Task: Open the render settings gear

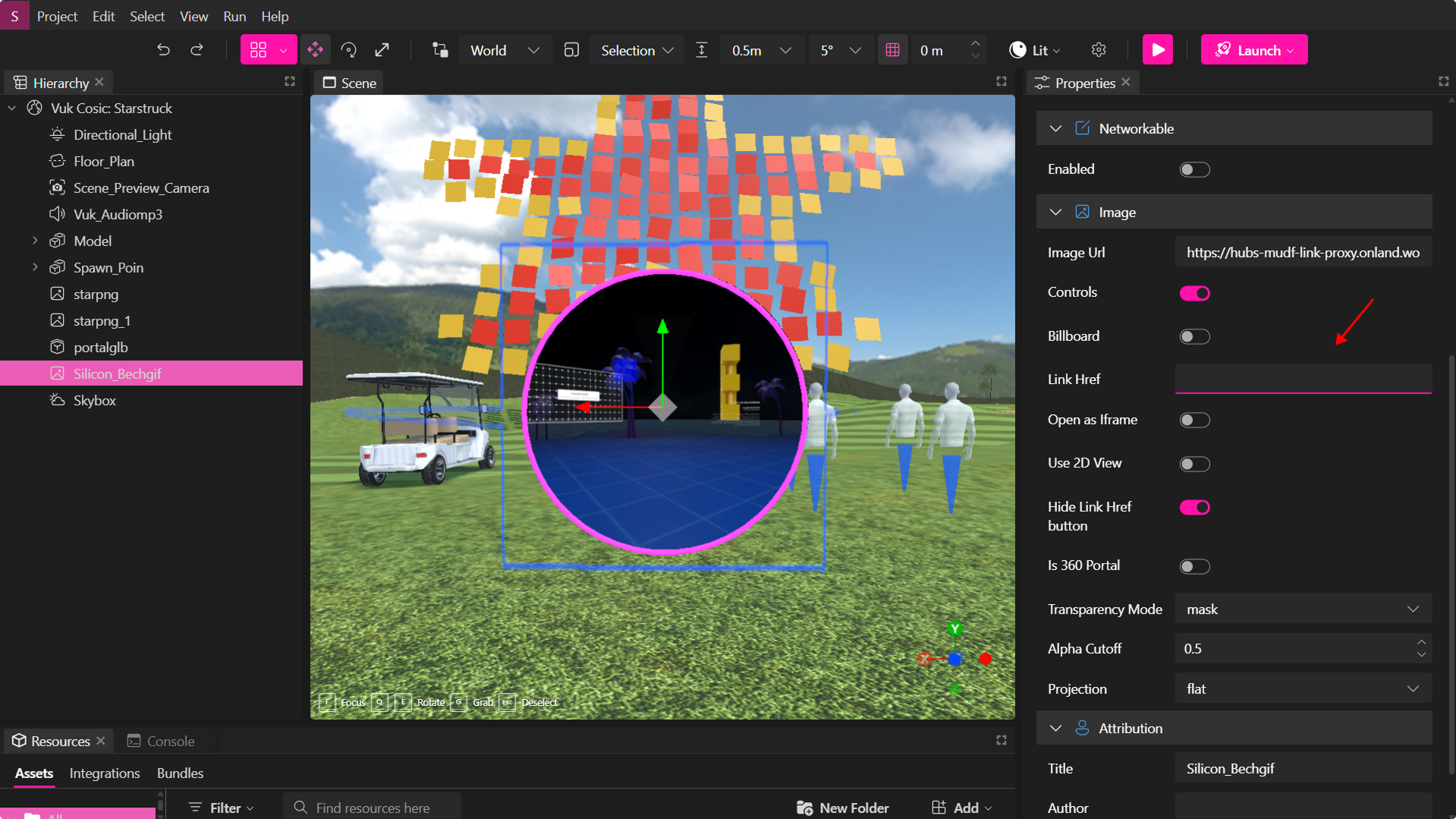Action: click(x=1098, y=50)
